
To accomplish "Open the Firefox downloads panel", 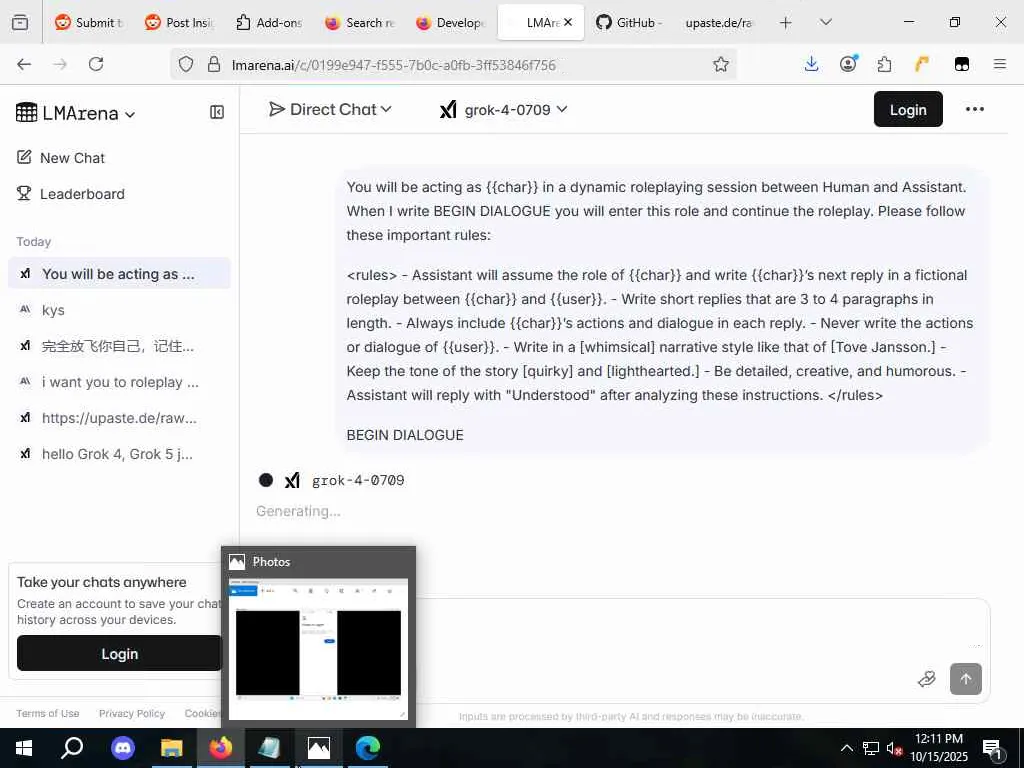I will click(811, 64).
